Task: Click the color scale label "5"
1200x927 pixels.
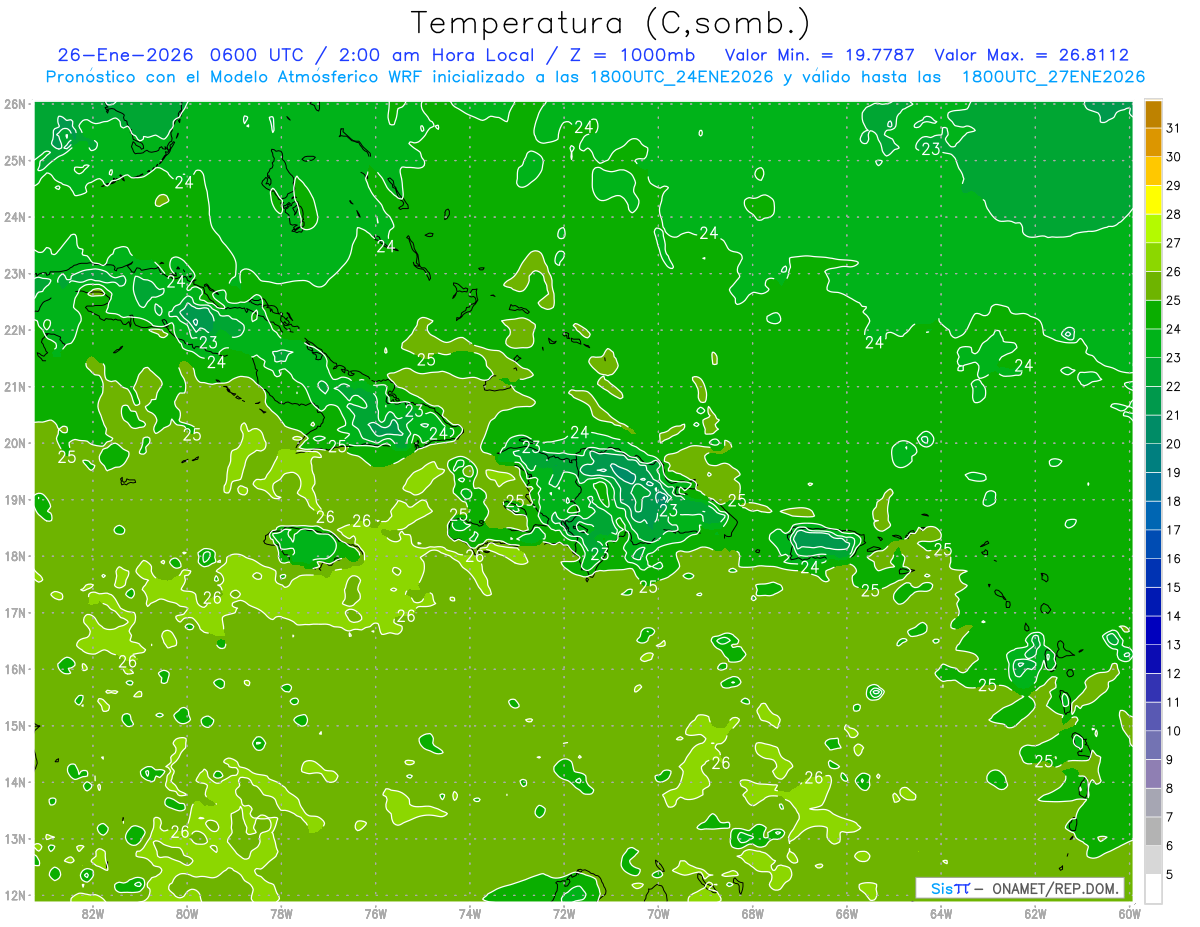Action: 1170,874
